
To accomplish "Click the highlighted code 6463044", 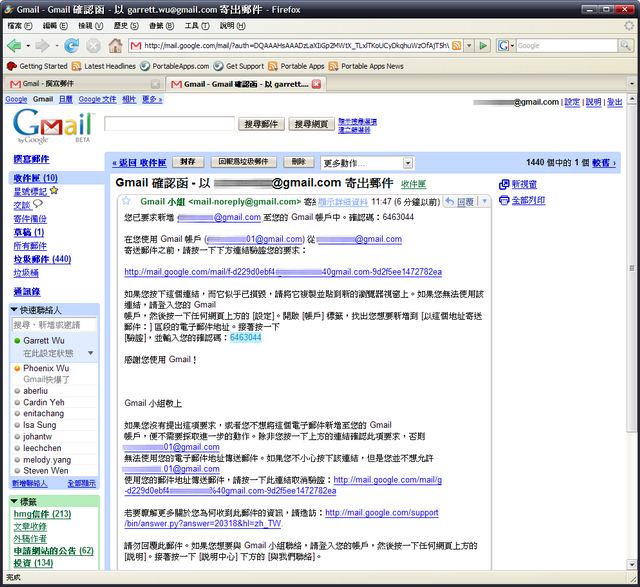I will pos(245,338).
